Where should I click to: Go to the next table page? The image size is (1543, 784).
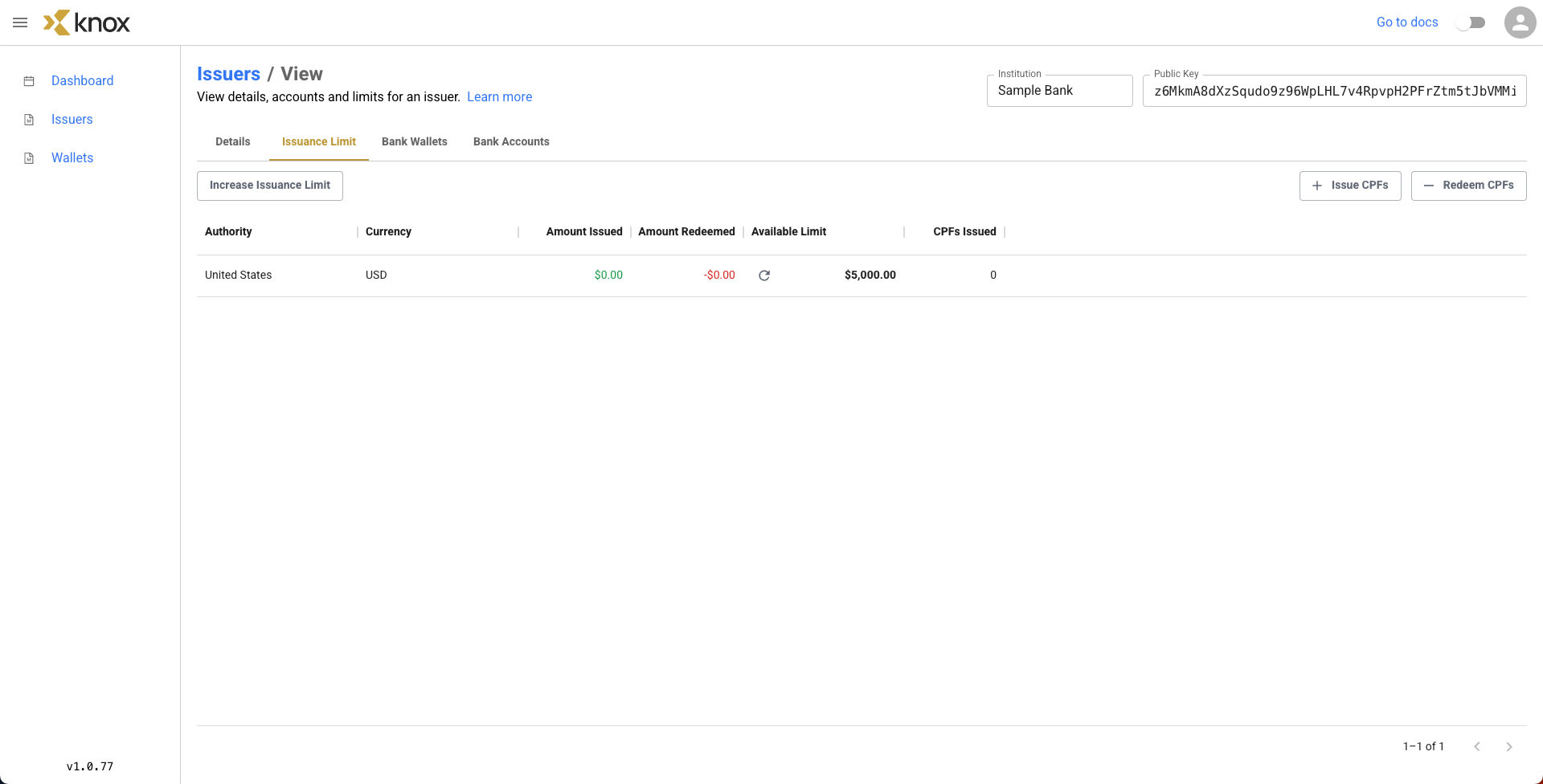(x=1508, y=746)
